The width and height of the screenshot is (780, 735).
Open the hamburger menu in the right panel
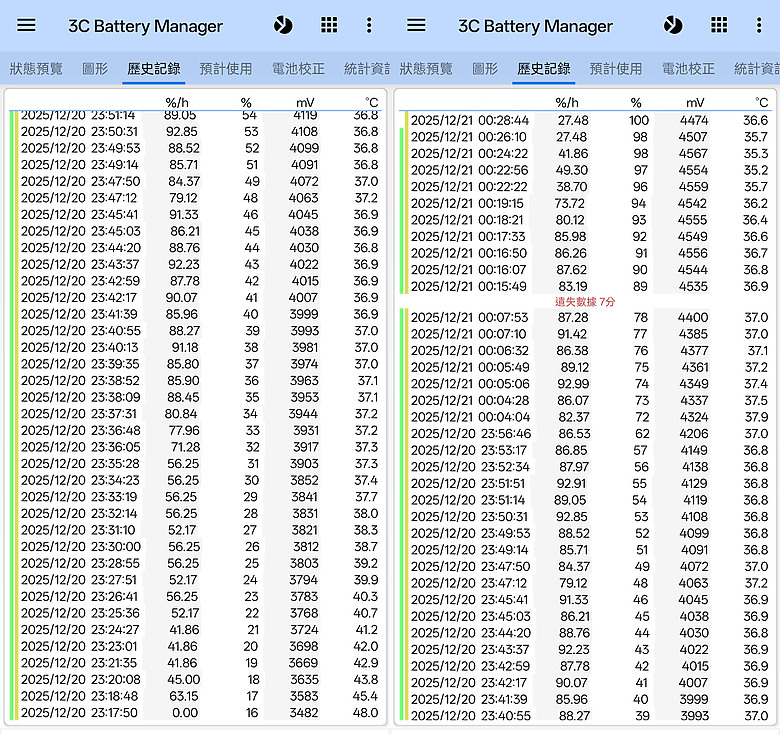click(x=417, y=26)
